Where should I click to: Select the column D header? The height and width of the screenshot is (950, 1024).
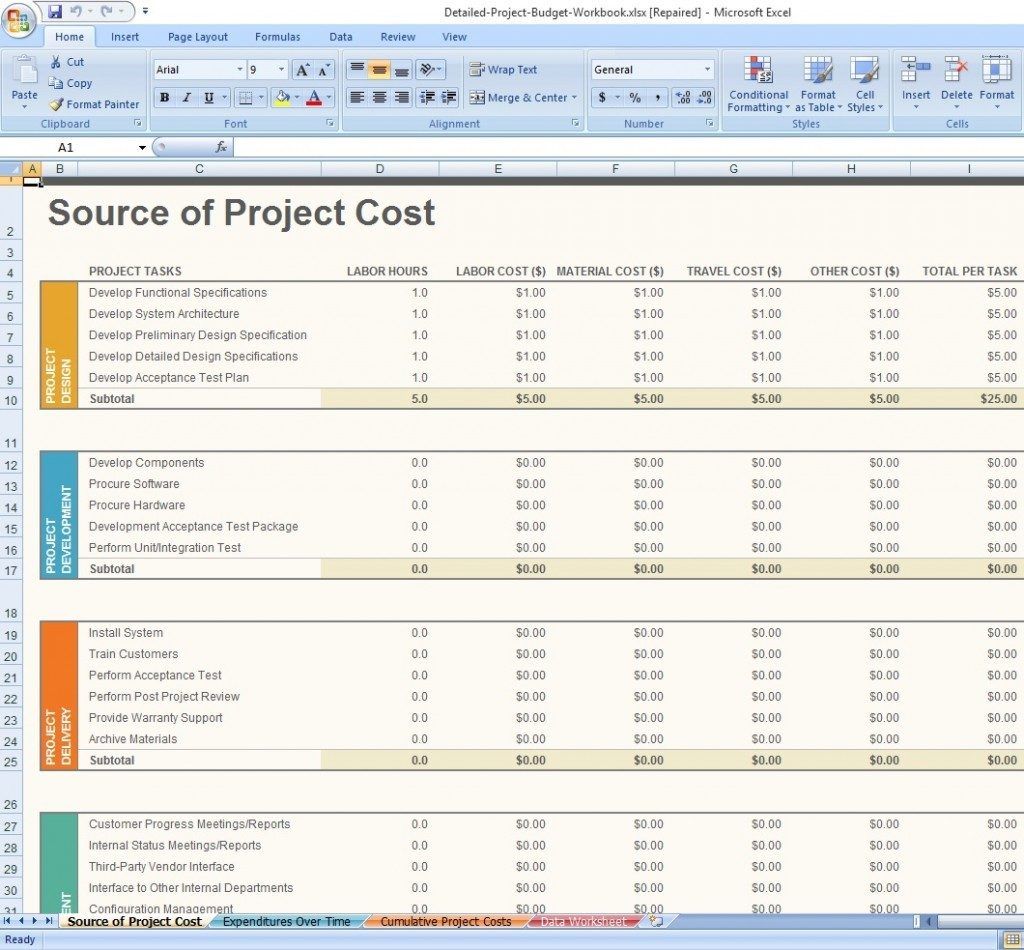(379, 169)
